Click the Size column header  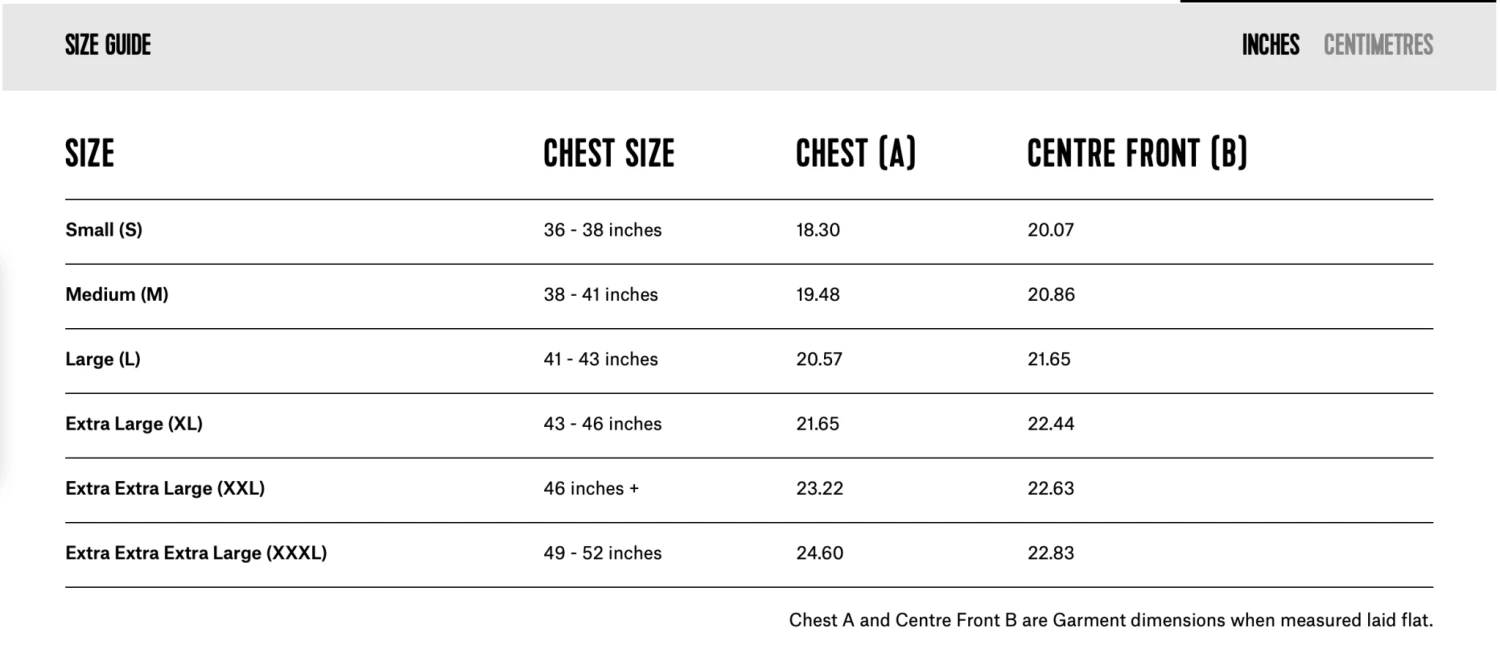[x=90, y=154]
